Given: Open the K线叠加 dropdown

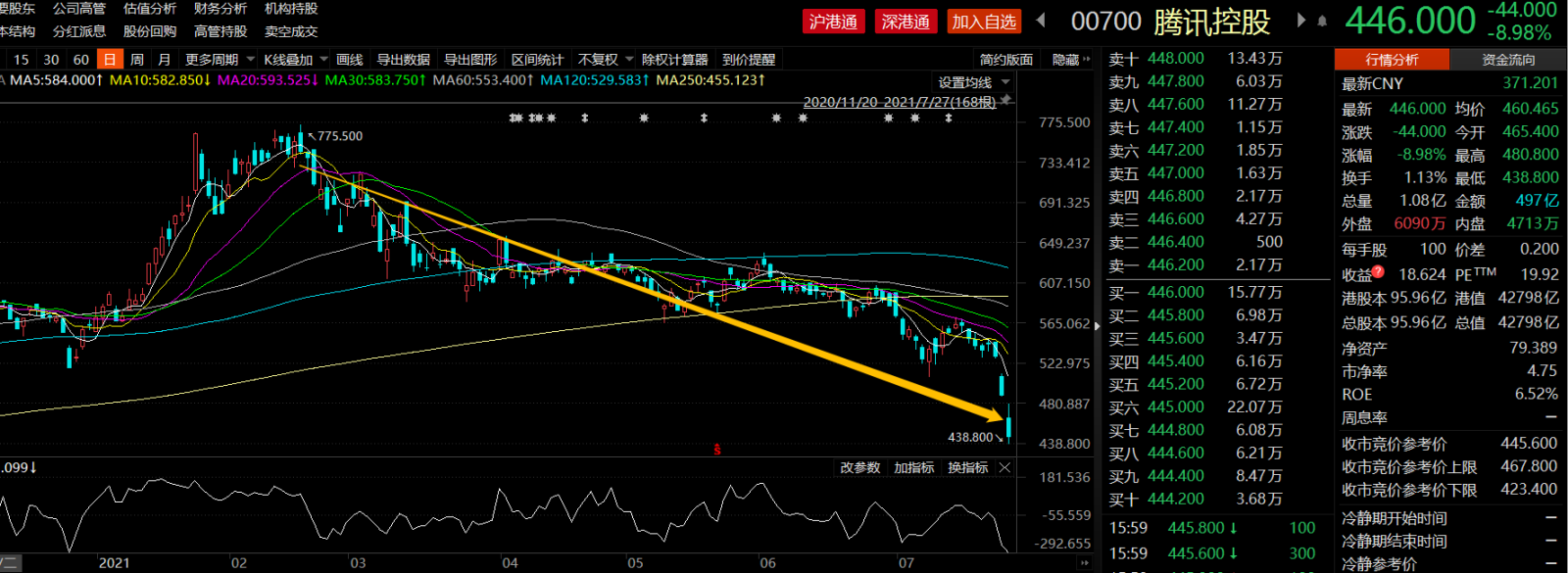Looking at the screenshot, I should (x=295, y=60).
